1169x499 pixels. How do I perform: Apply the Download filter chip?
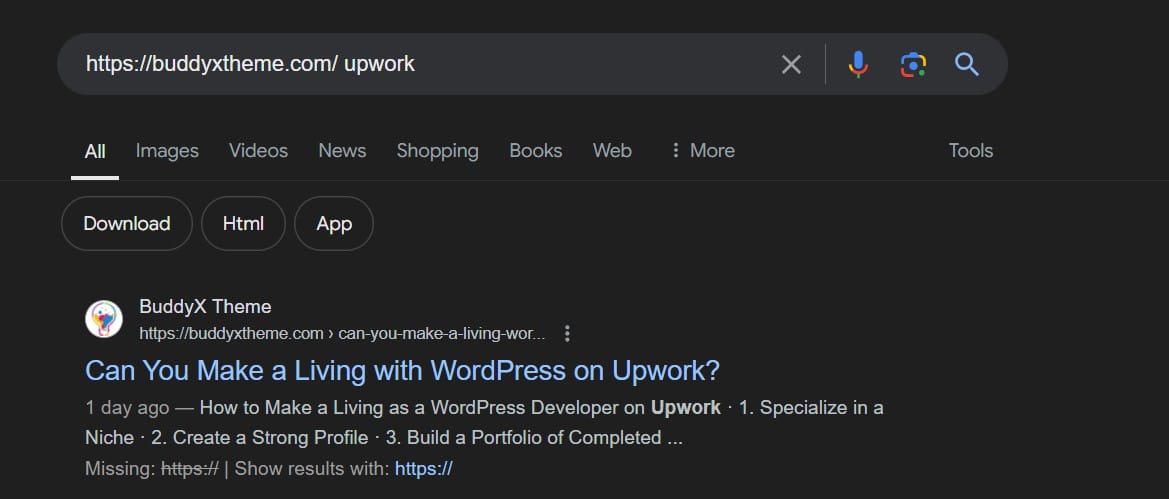(126, 223)
